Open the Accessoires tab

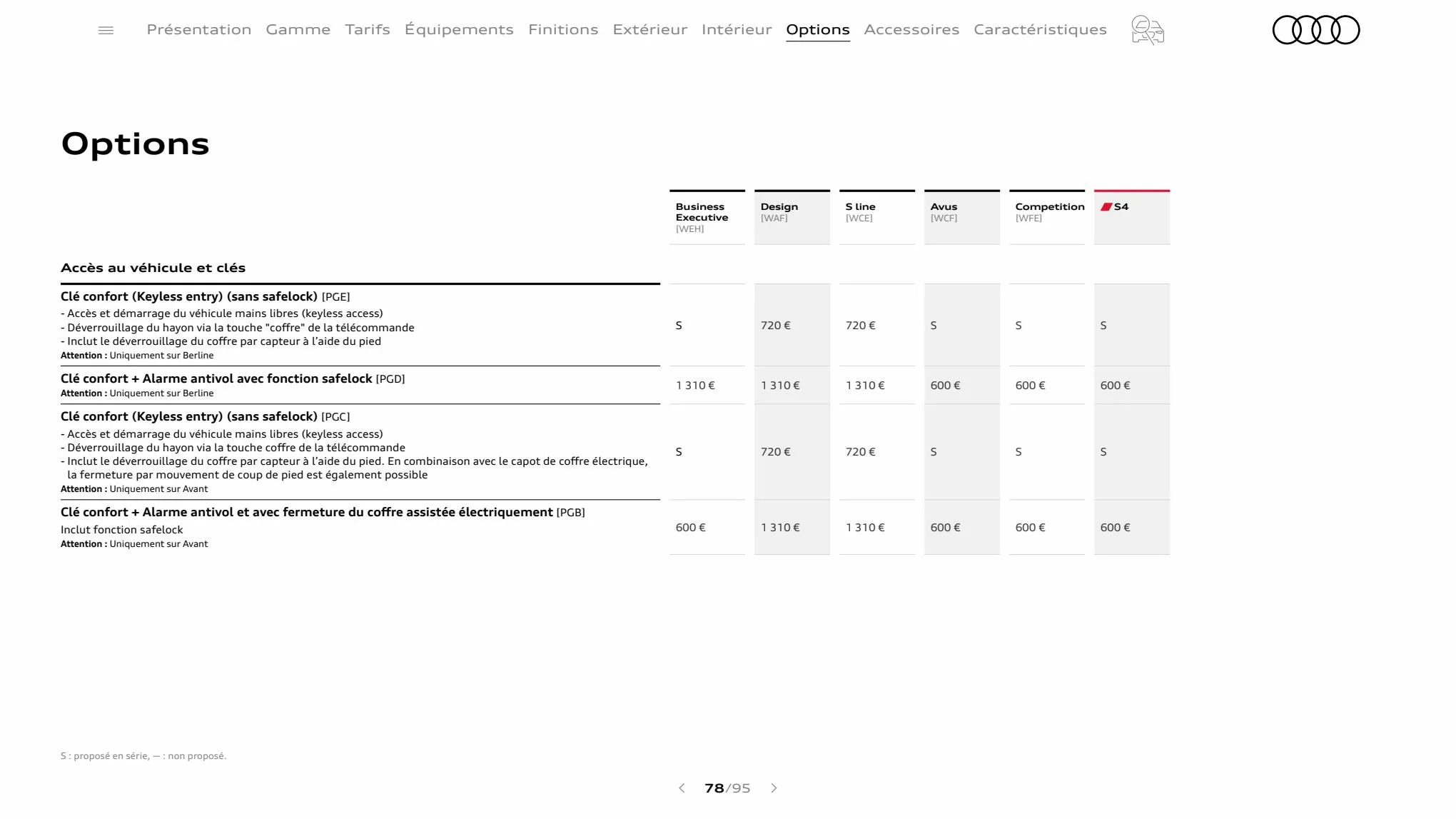pos(911,29)
